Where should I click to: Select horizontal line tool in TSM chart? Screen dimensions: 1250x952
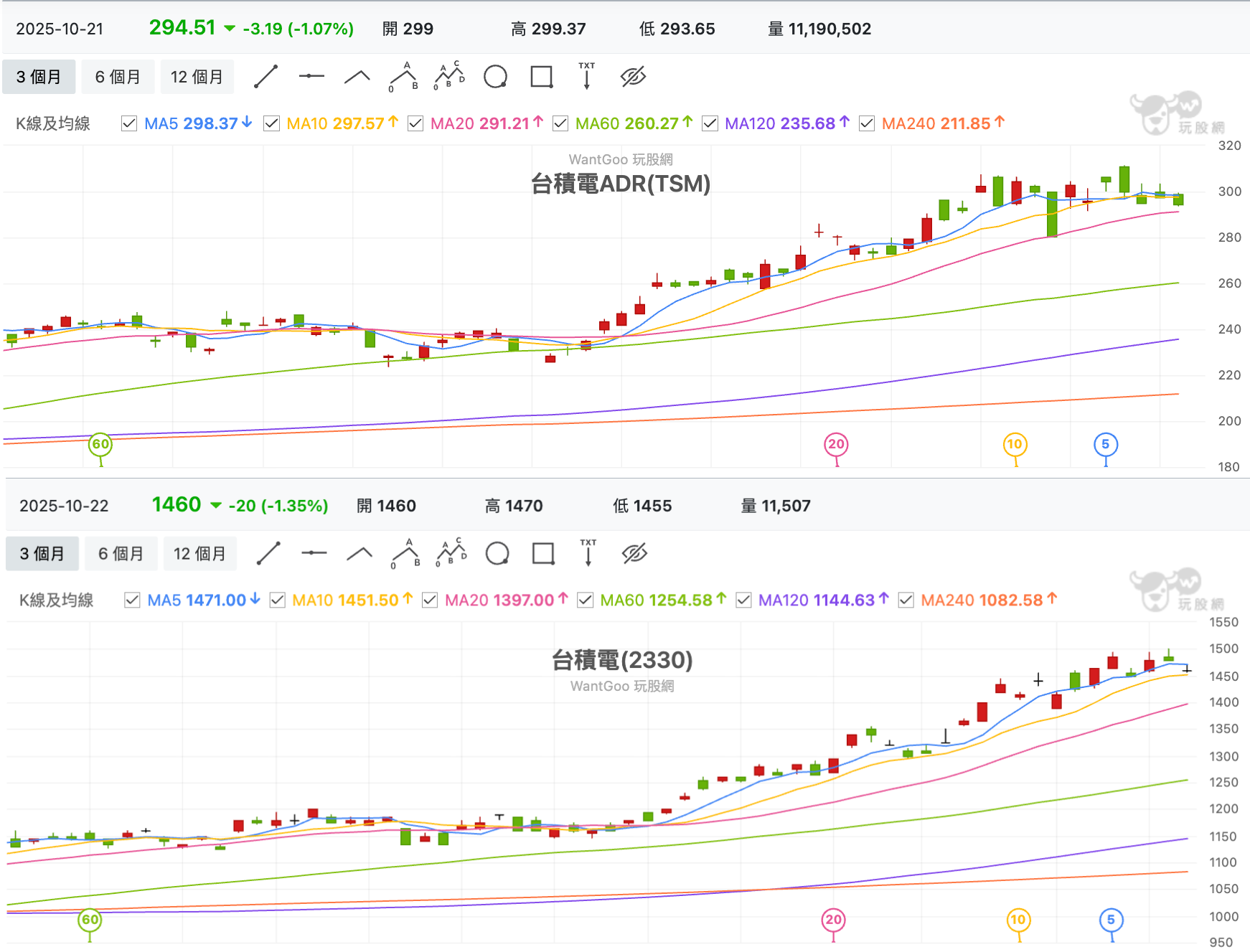point(311,77)
